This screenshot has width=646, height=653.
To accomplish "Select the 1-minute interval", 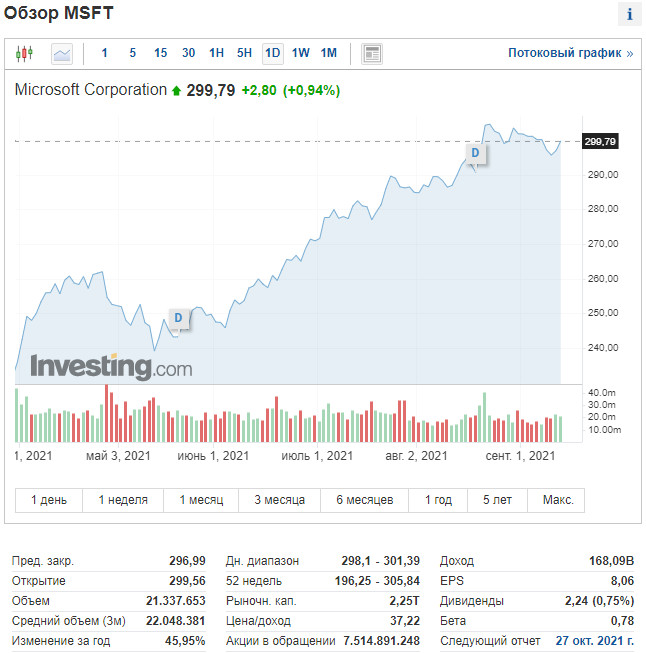I will pyautogui.click(x=104, y=53).
